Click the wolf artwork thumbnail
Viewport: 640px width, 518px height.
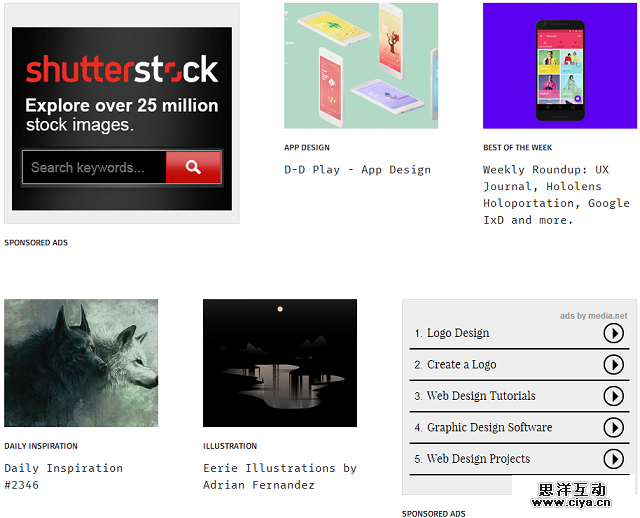[81, 363]
